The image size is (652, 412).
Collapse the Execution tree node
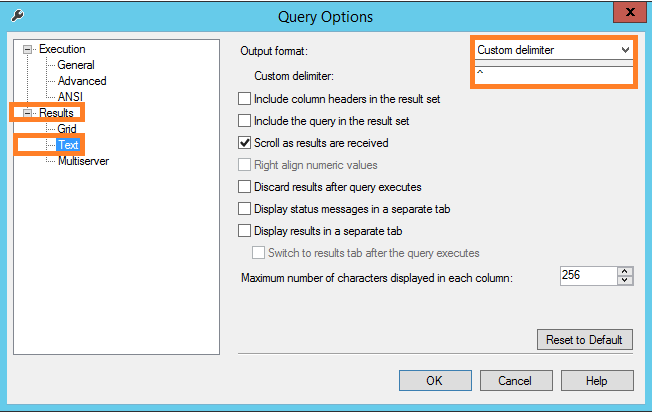[x=28, y=49]
